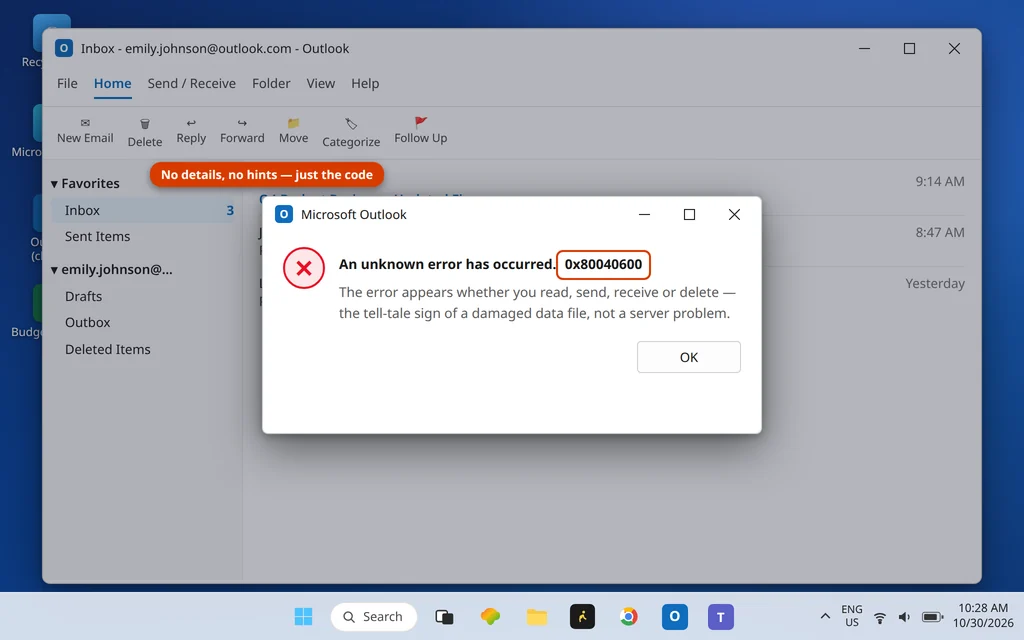Click the taskbar Search box
Image resolution: width=1024 pixels, height=640 pixels.
(374, 616)
